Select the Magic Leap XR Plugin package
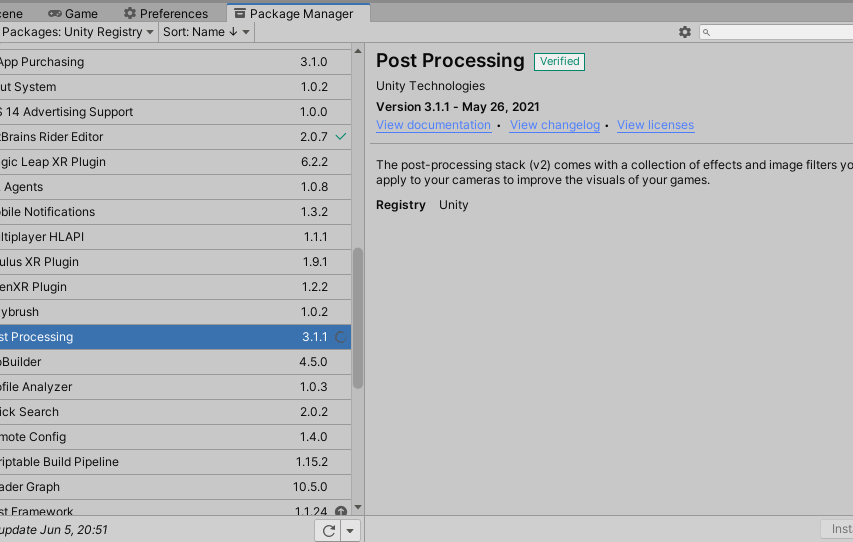The width and height of the screenshot is (853, 542). 175,162
